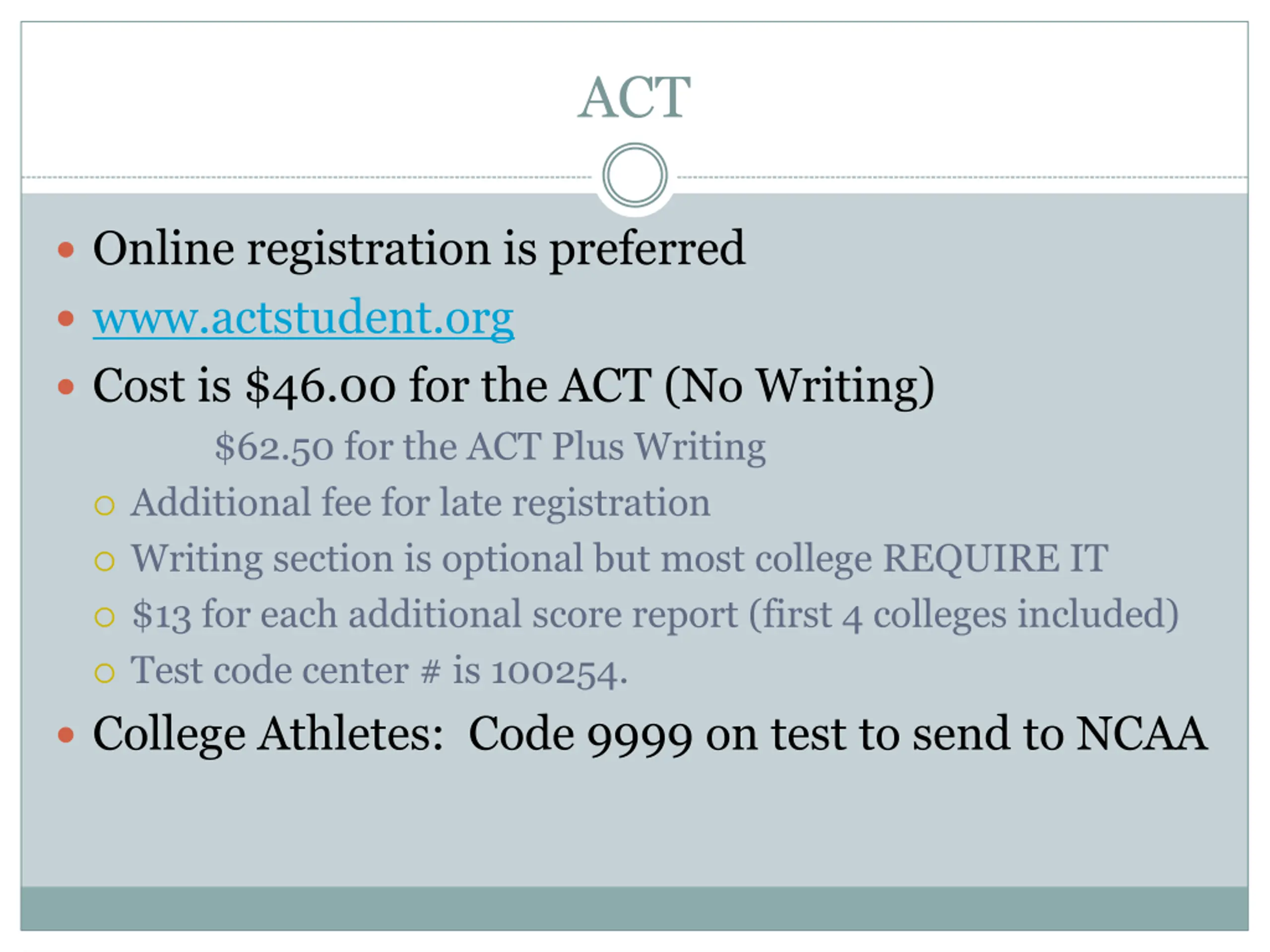Click the words 'REQUIRE IT' in the writing line
Screen dimensions: 1270x952
click(x=996, y=557)
